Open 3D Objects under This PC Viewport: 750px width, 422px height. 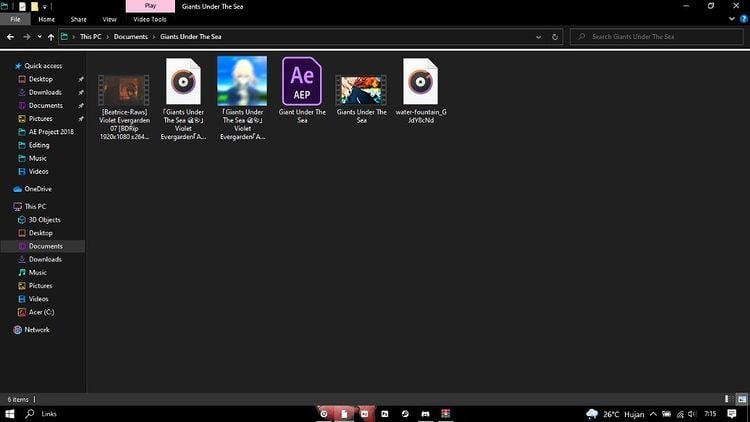(x=44, y=220)
